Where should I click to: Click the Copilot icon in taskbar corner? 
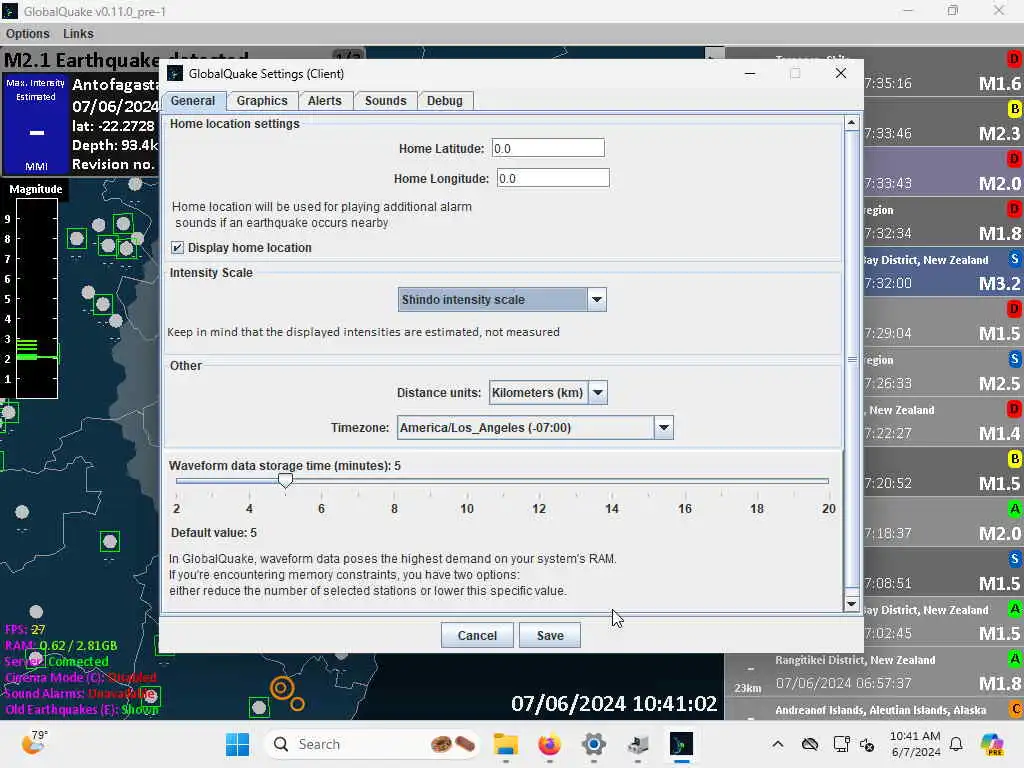[x=991, y=744]
